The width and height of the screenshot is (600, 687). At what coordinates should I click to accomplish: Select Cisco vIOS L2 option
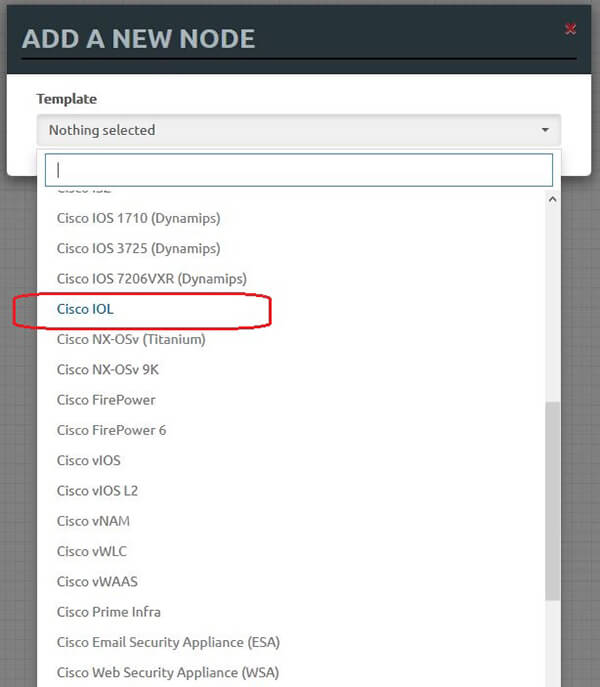pyautogui.click(x=98, y=490)
